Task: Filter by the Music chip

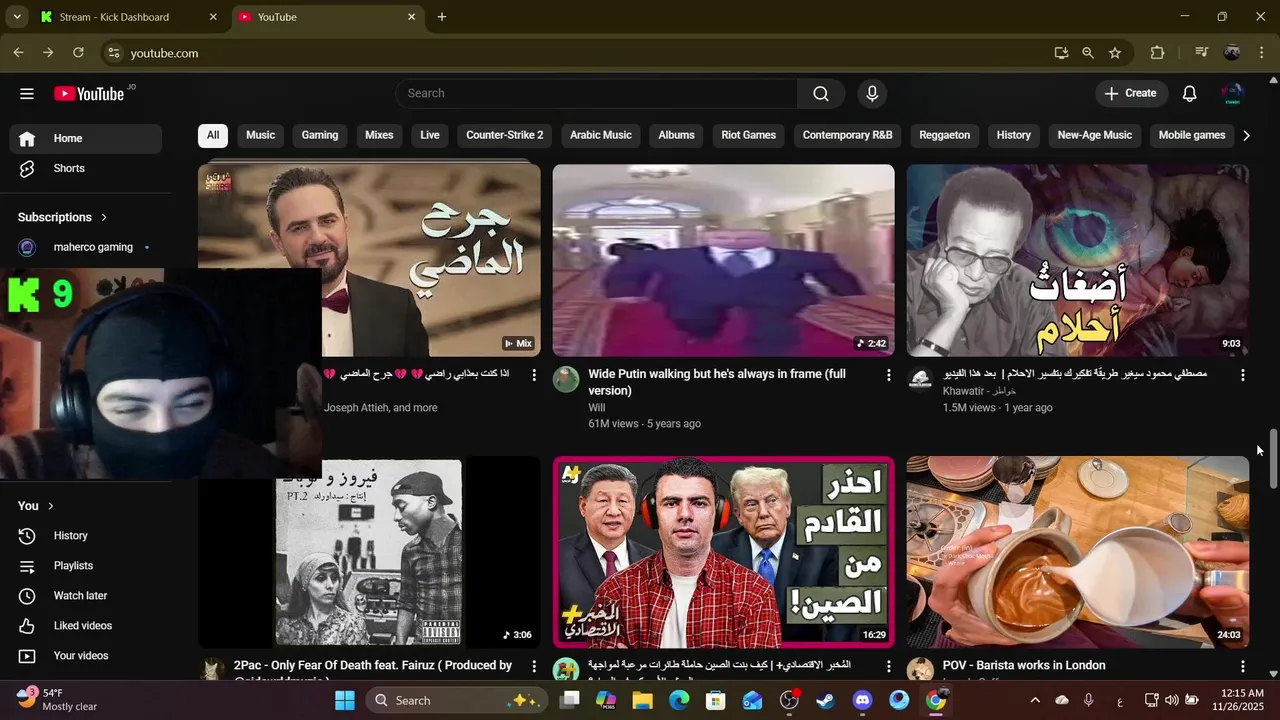Action: pyautogui.click(x=260, y=135)
